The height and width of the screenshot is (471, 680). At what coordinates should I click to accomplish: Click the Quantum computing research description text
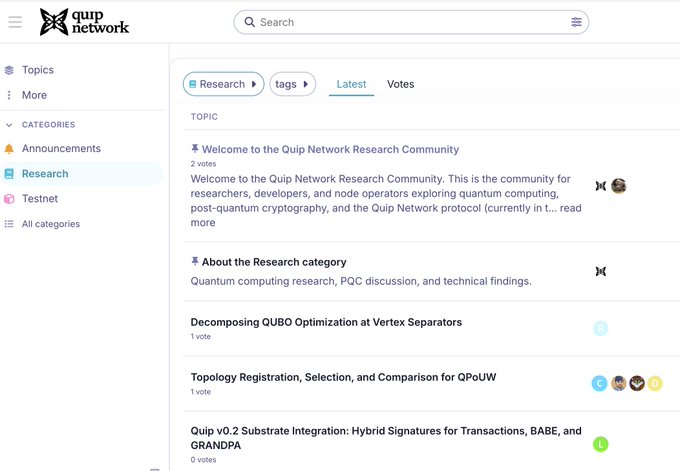(x=361, y=281)
